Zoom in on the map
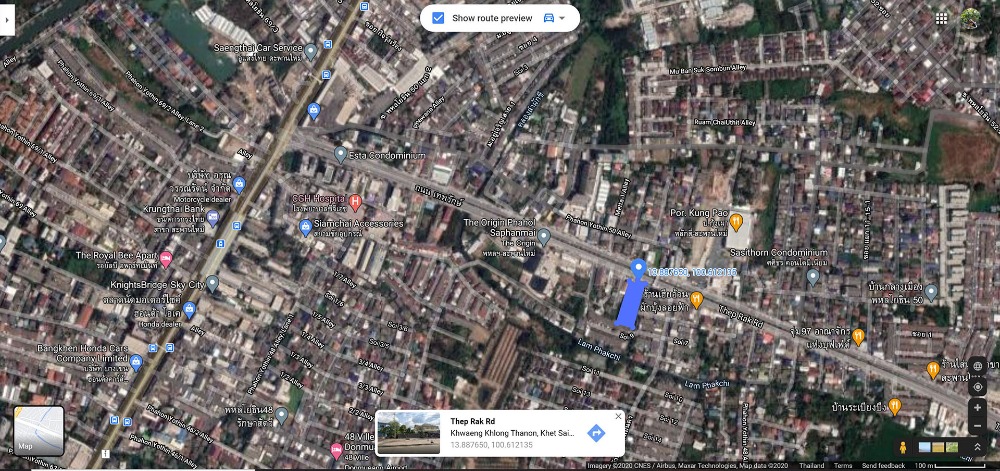The image size is (1000, 471). click(977, 408)
